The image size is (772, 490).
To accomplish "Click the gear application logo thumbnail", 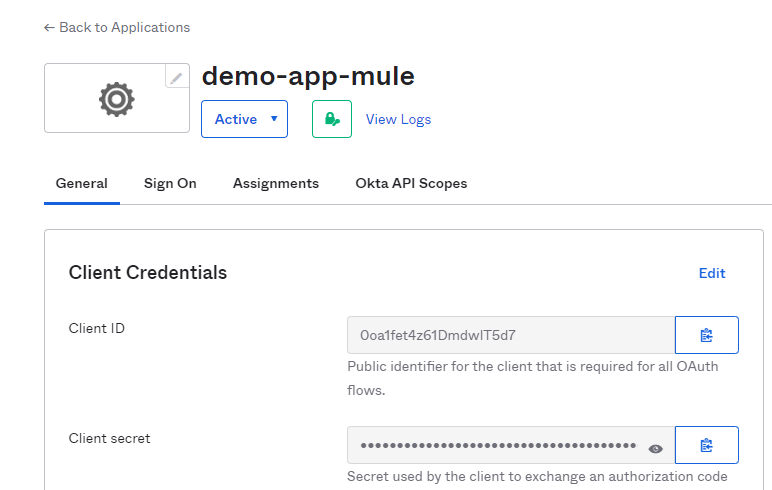I will coord(117,98).
